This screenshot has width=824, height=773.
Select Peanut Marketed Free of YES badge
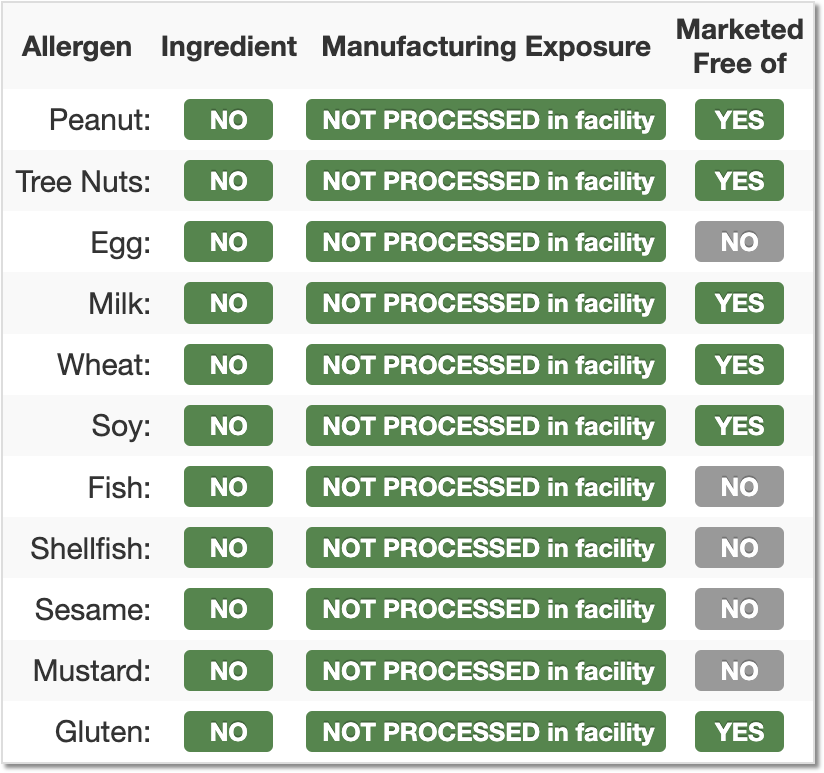click(x=739, y=120)
